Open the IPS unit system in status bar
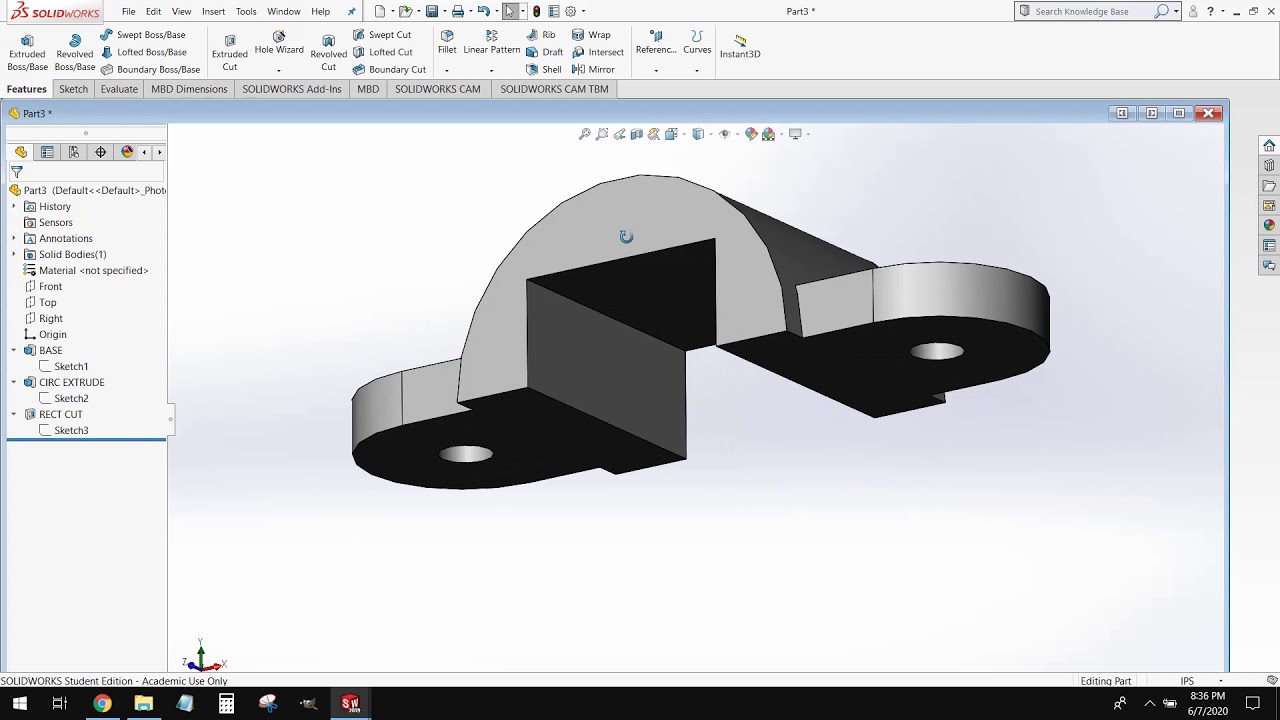The height and width of the screenshot is (720, 1280). [1187, 681]
